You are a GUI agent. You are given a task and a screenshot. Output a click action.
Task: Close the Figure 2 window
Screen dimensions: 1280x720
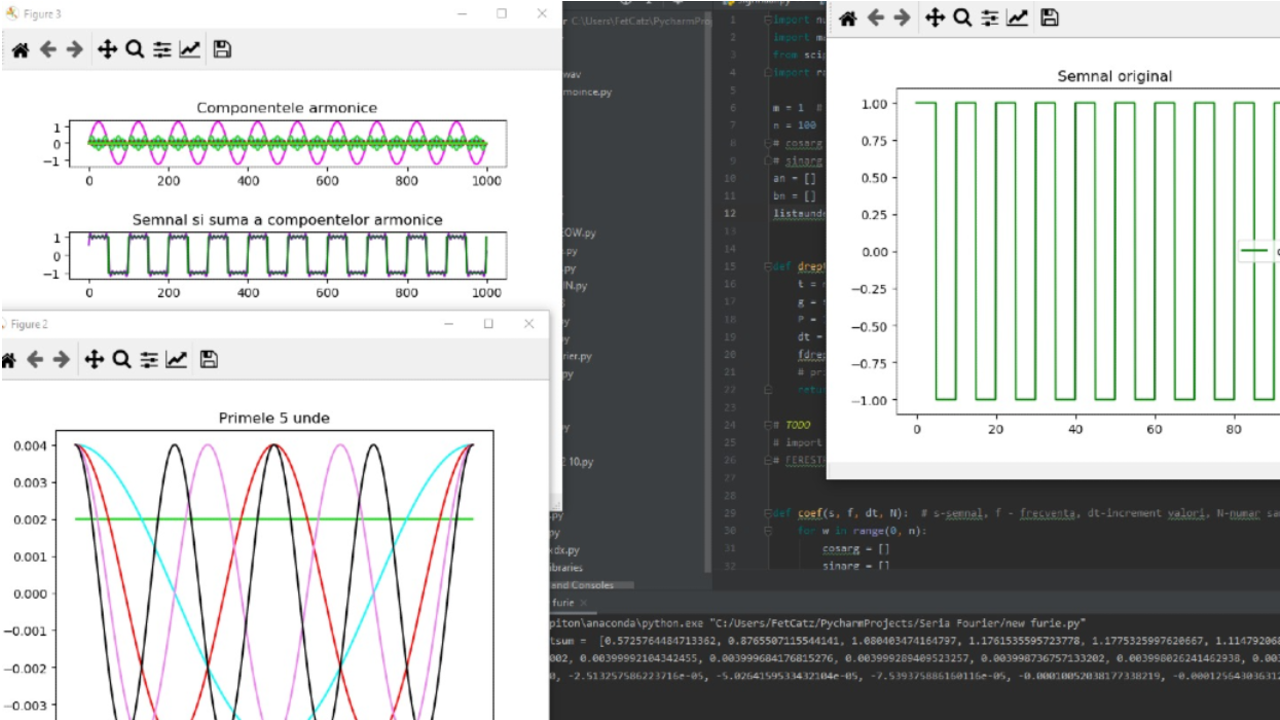pos(529,324)
